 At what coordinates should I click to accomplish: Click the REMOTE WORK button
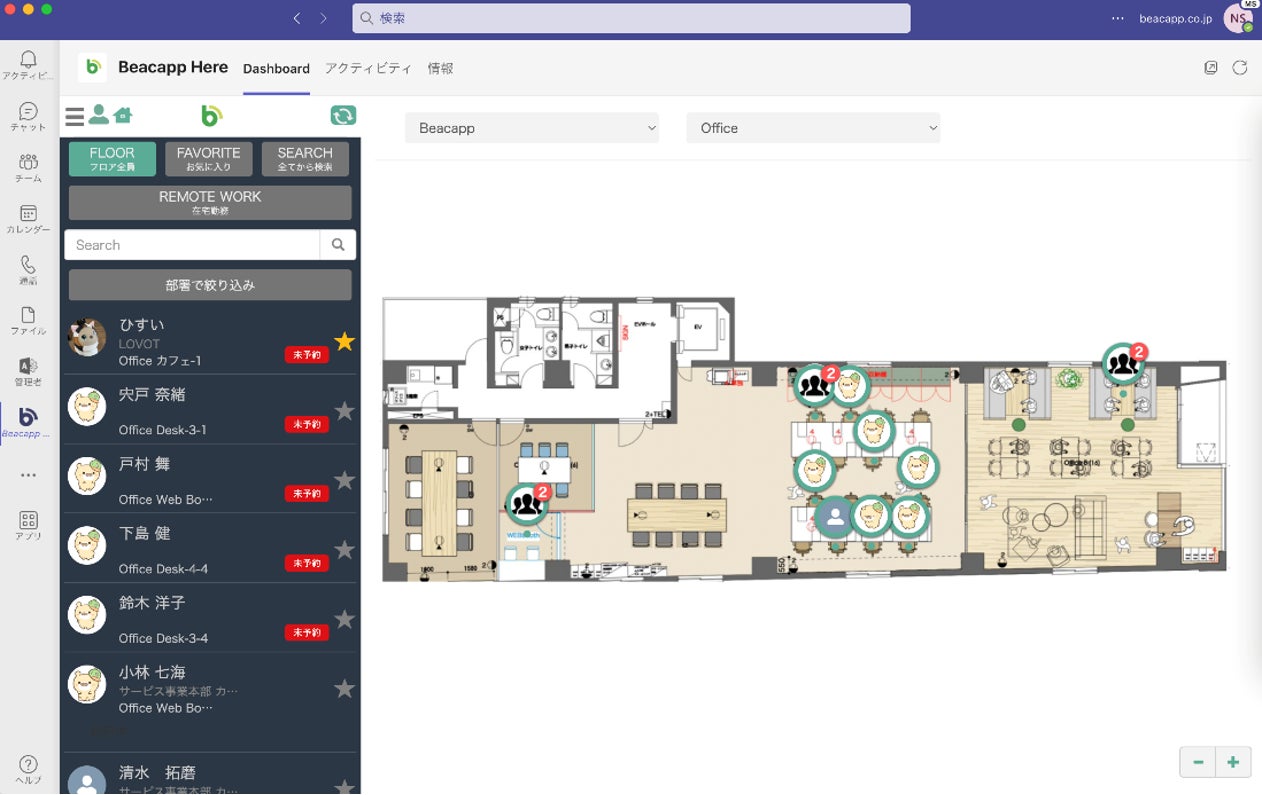point(210,202)
